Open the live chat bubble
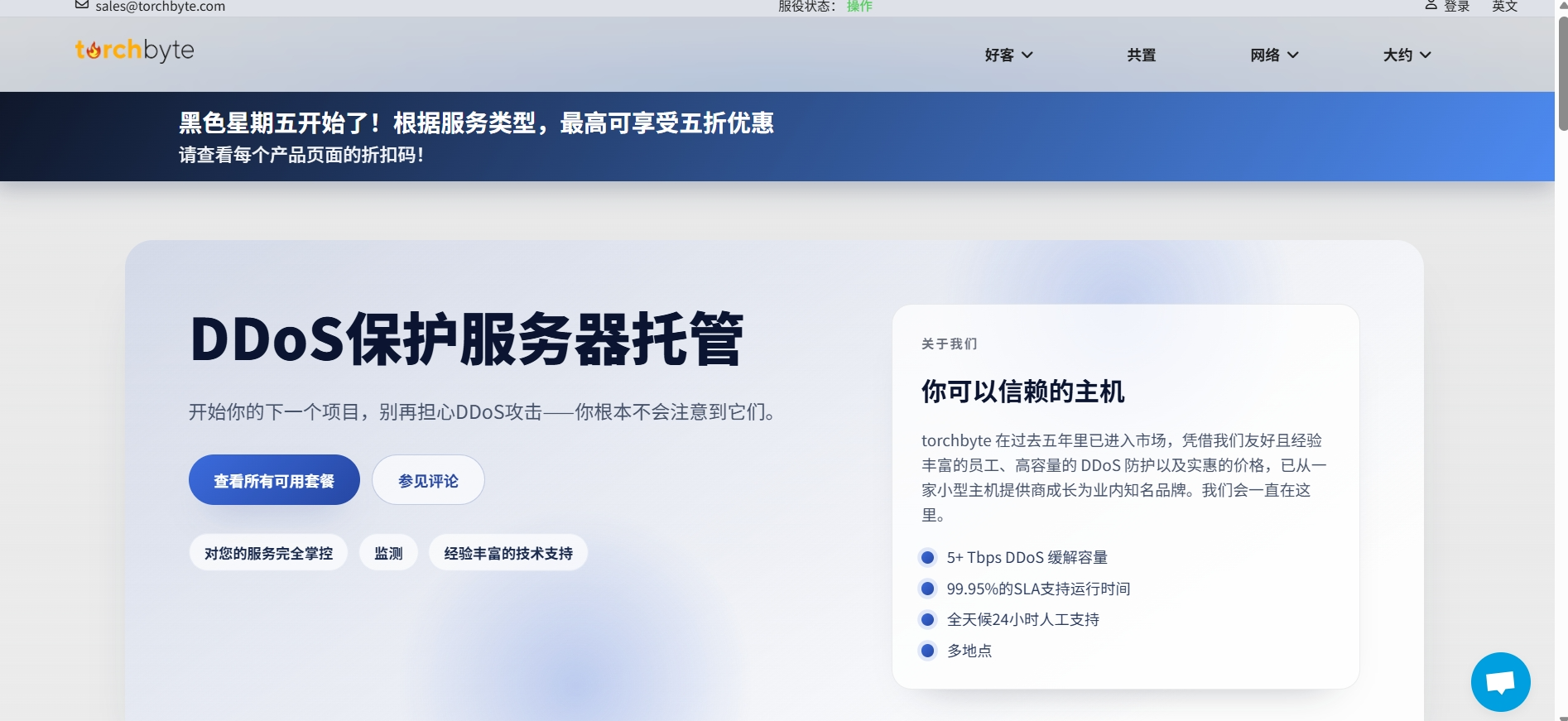Viewport: 1568px width, 721px height. pyautogui.click(x=1499, y=682)
